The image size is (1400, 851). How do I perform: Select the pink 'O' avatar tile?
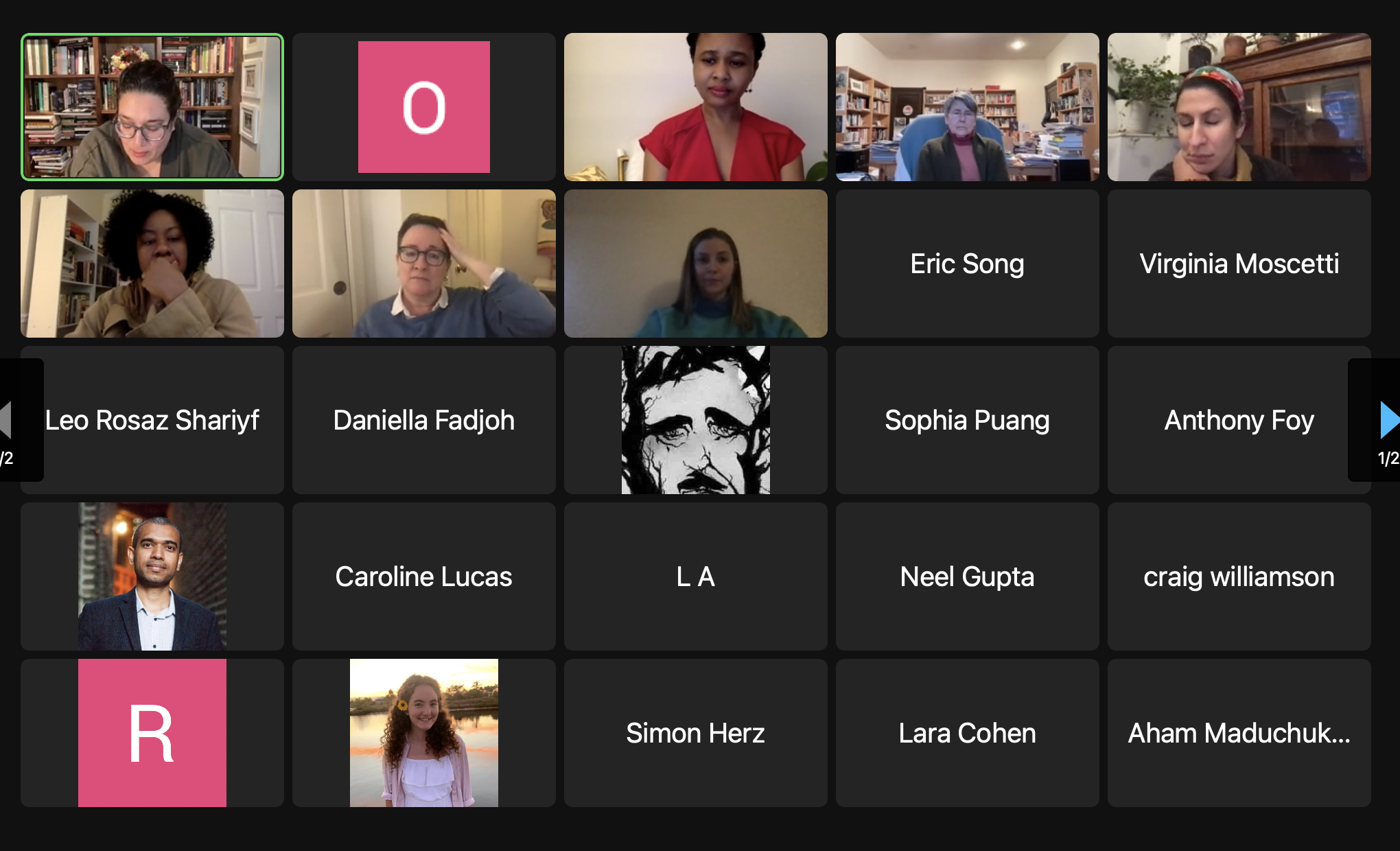(x=424, y=107)
